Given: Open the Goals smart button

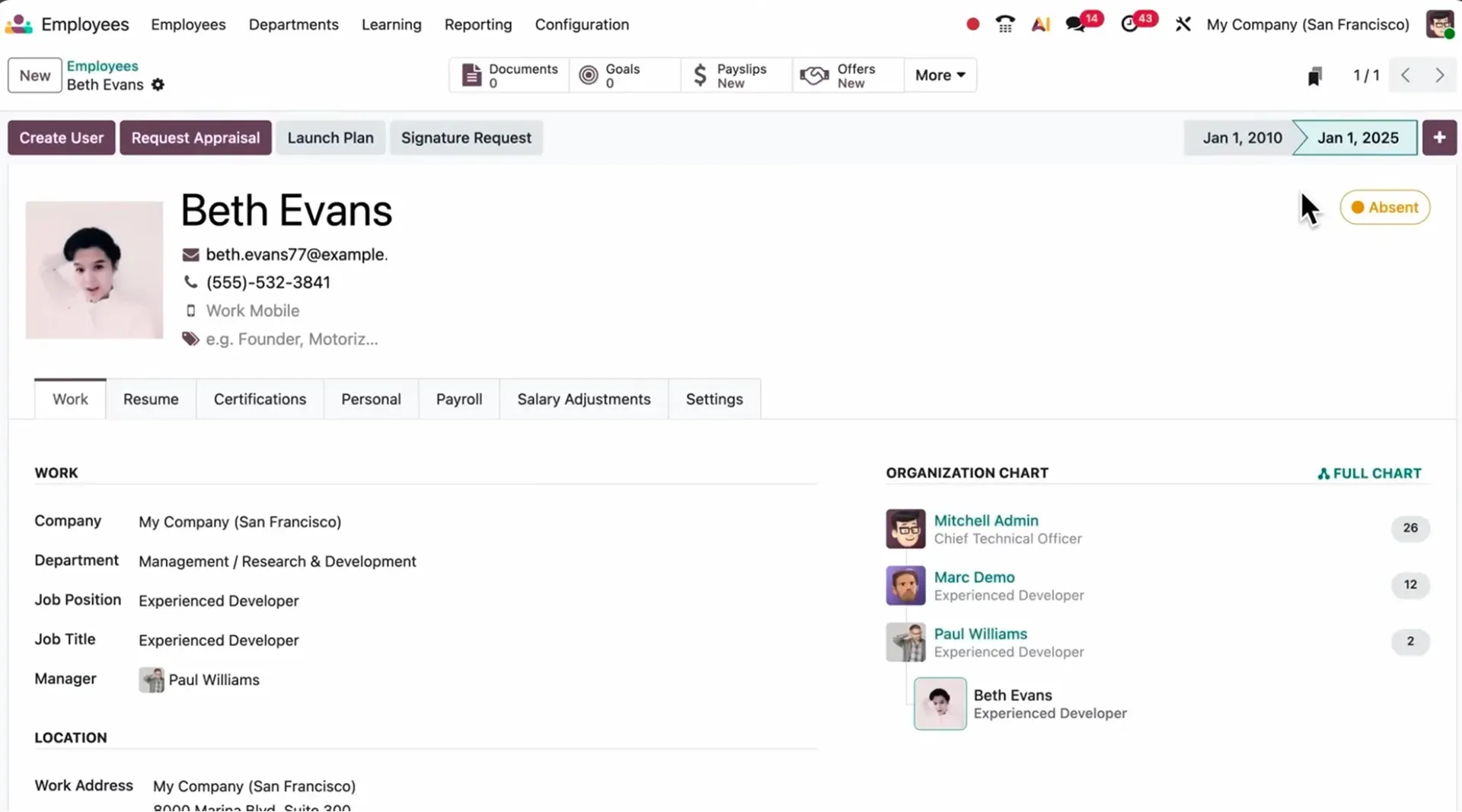Looking at the screenshot, I should (x=624, y=75).
